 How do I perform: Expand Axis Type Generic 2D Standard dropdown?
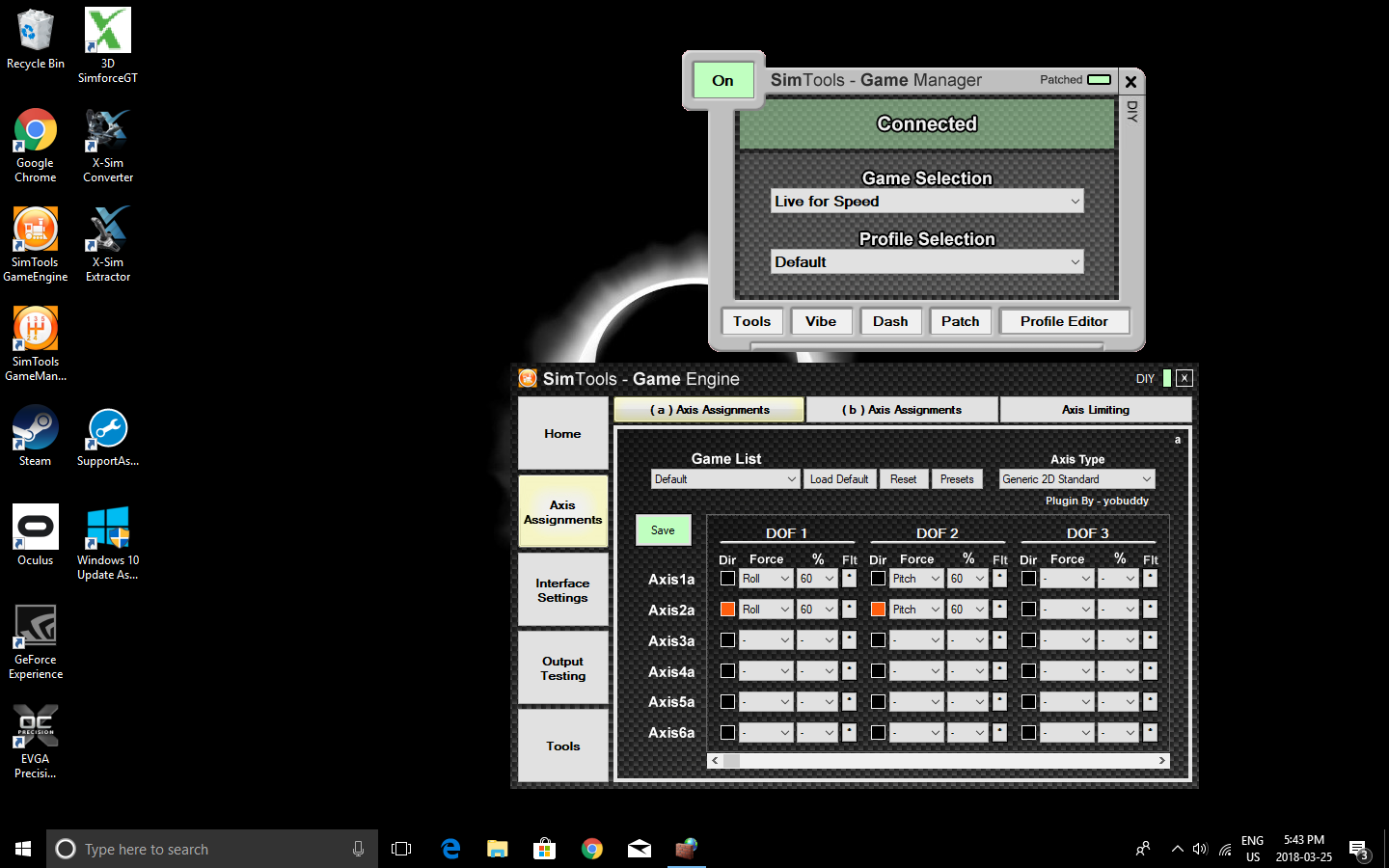(x=1076, y=479)
